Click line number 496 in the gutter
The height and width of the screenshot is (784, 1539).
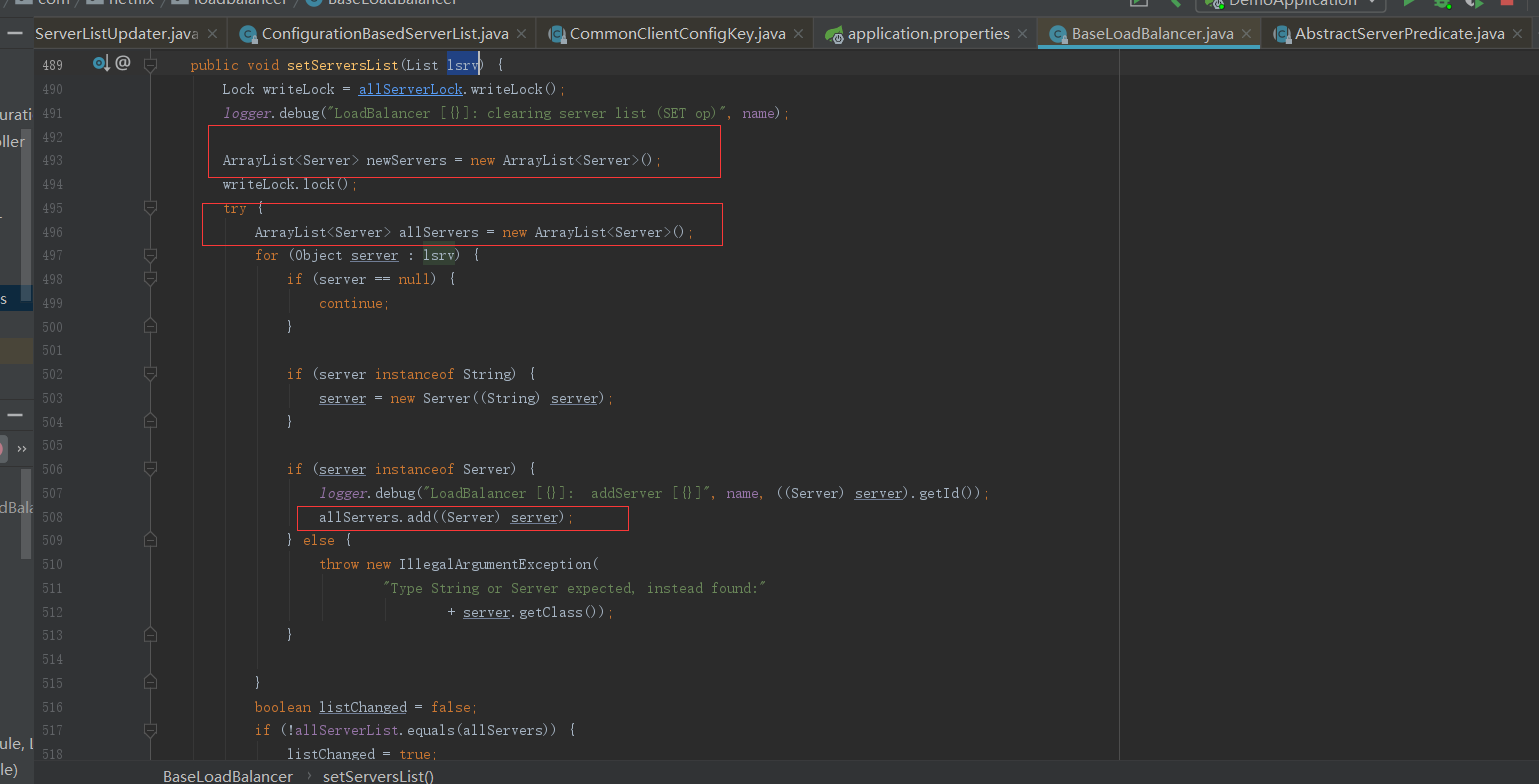tap(53, 232)
